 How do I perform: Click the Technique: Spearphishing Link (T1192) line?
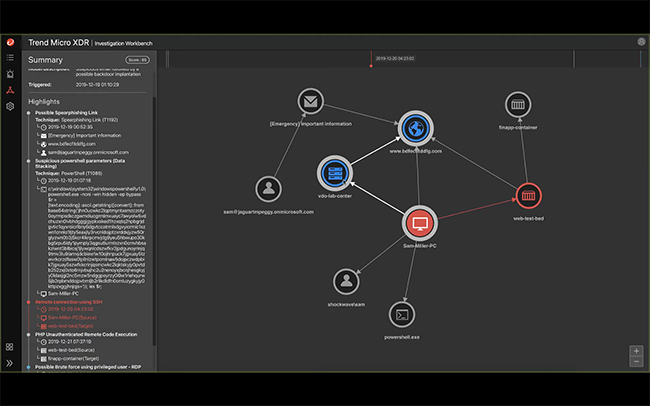point(77,120)
